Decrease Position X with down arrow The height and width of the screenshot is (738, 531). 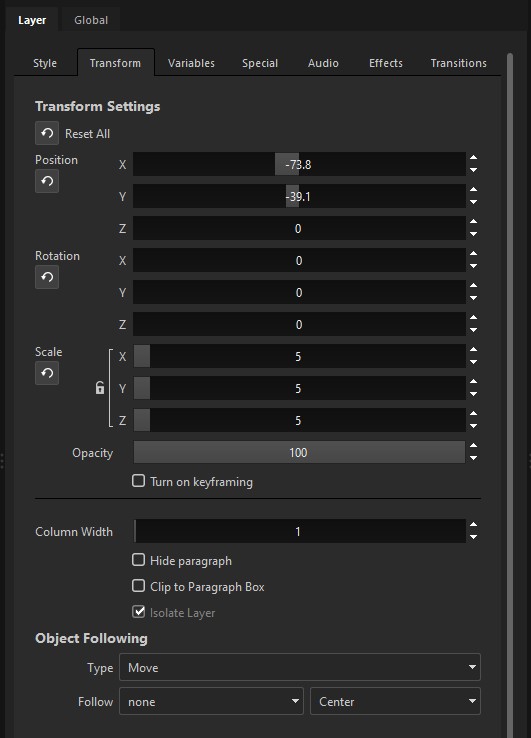[x=474, y=170]
